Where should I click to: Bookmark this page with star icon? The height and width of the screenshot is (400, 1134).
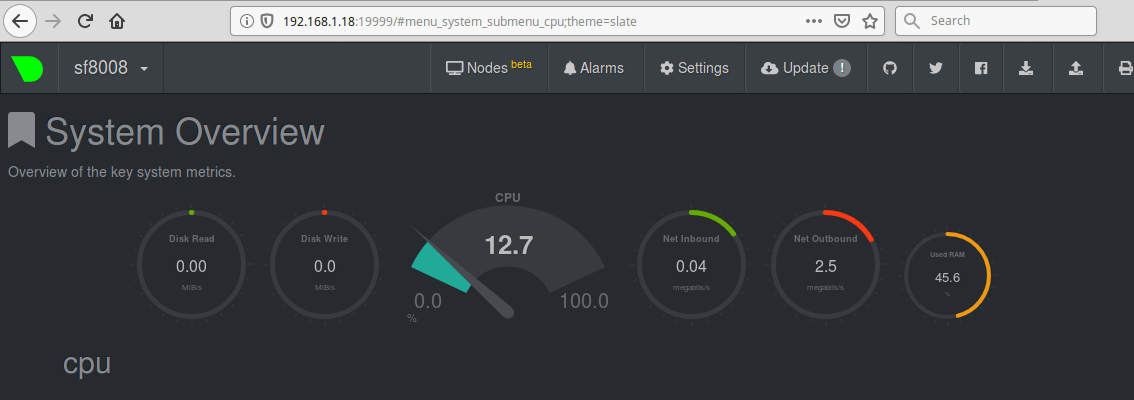pos(870,20)
